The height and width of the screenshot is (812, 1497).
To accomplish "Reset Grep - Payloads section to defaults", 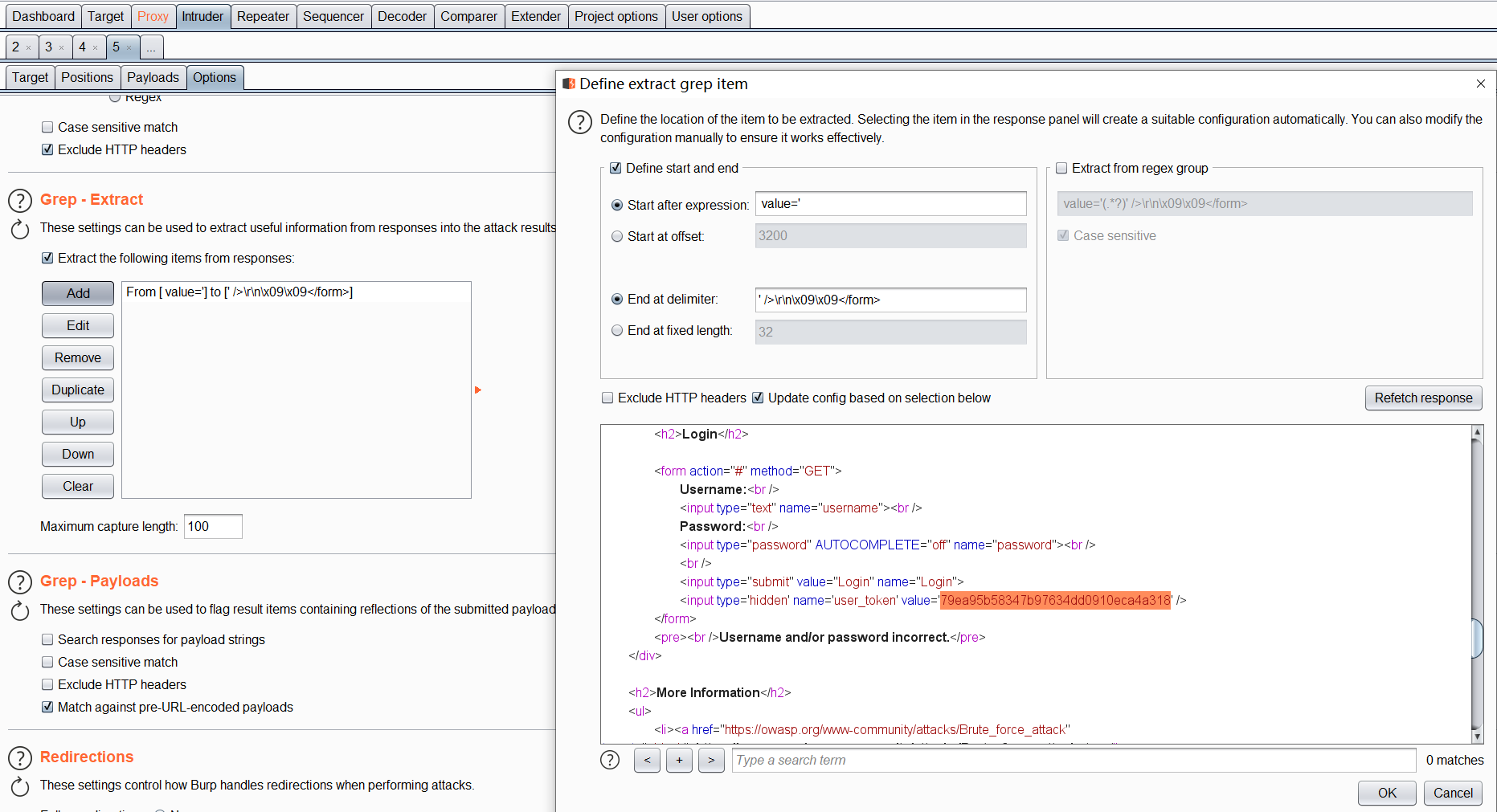I will tap(20, 610).
